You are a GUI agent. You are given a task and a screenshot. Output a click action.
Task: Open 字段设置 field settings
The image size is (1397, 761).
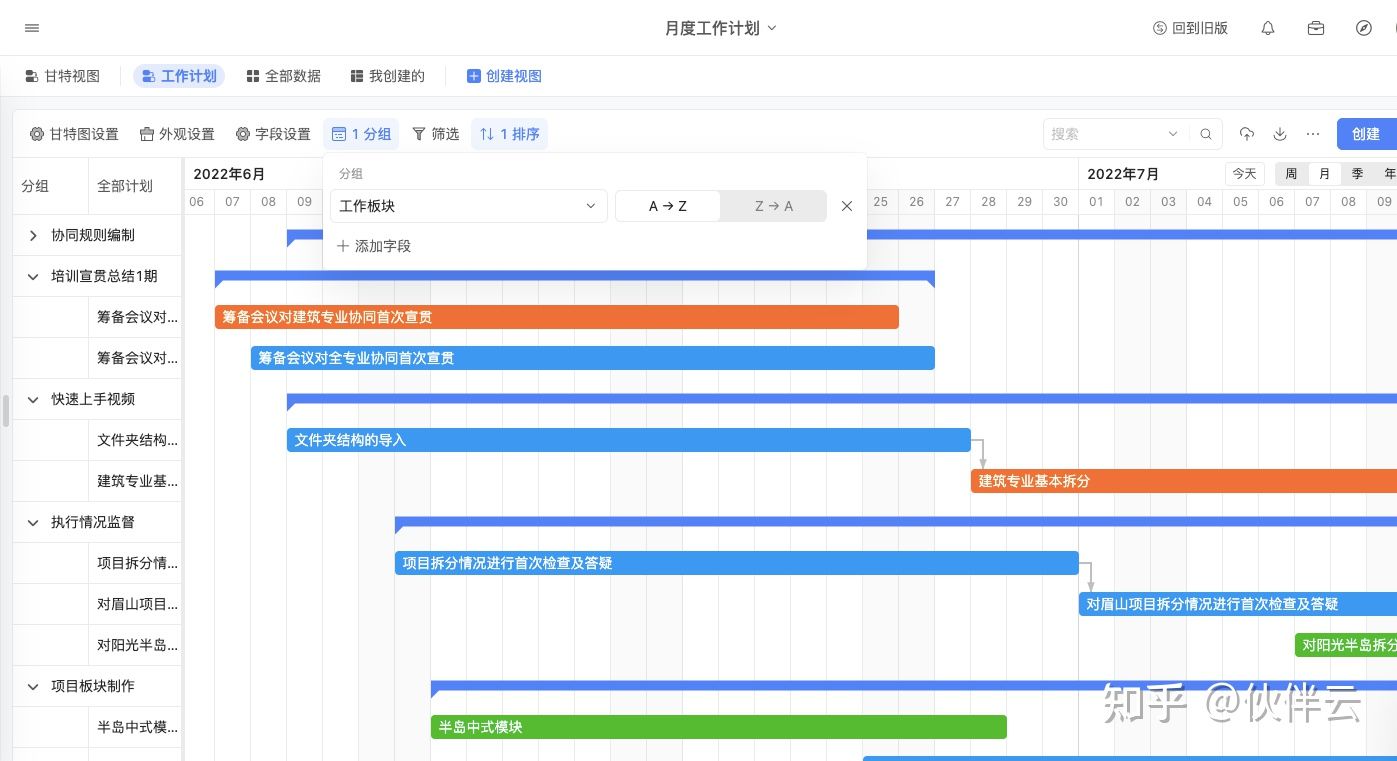coord(273,134)
